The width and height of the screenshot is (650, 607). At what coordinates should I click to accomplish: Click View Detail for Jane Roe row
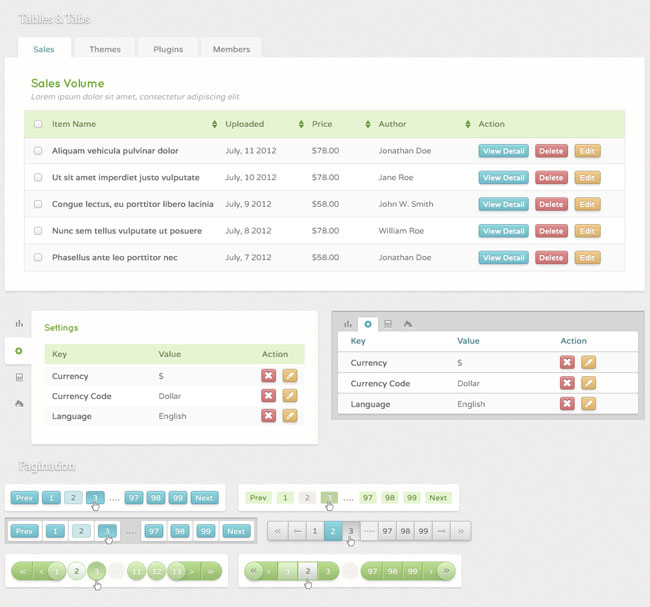(x=503, y=178)
